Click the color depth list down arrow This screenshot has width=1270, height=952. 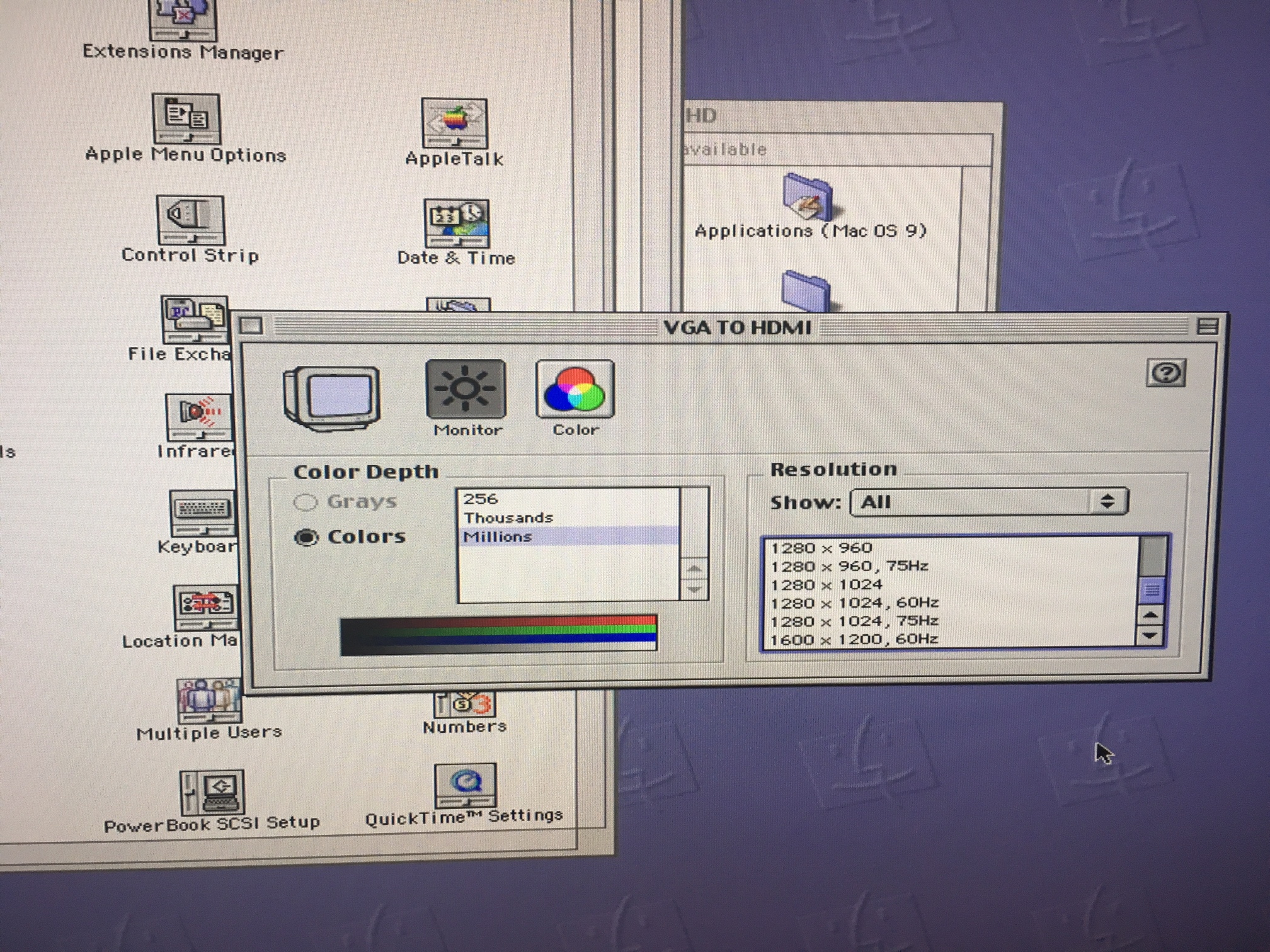694,590
